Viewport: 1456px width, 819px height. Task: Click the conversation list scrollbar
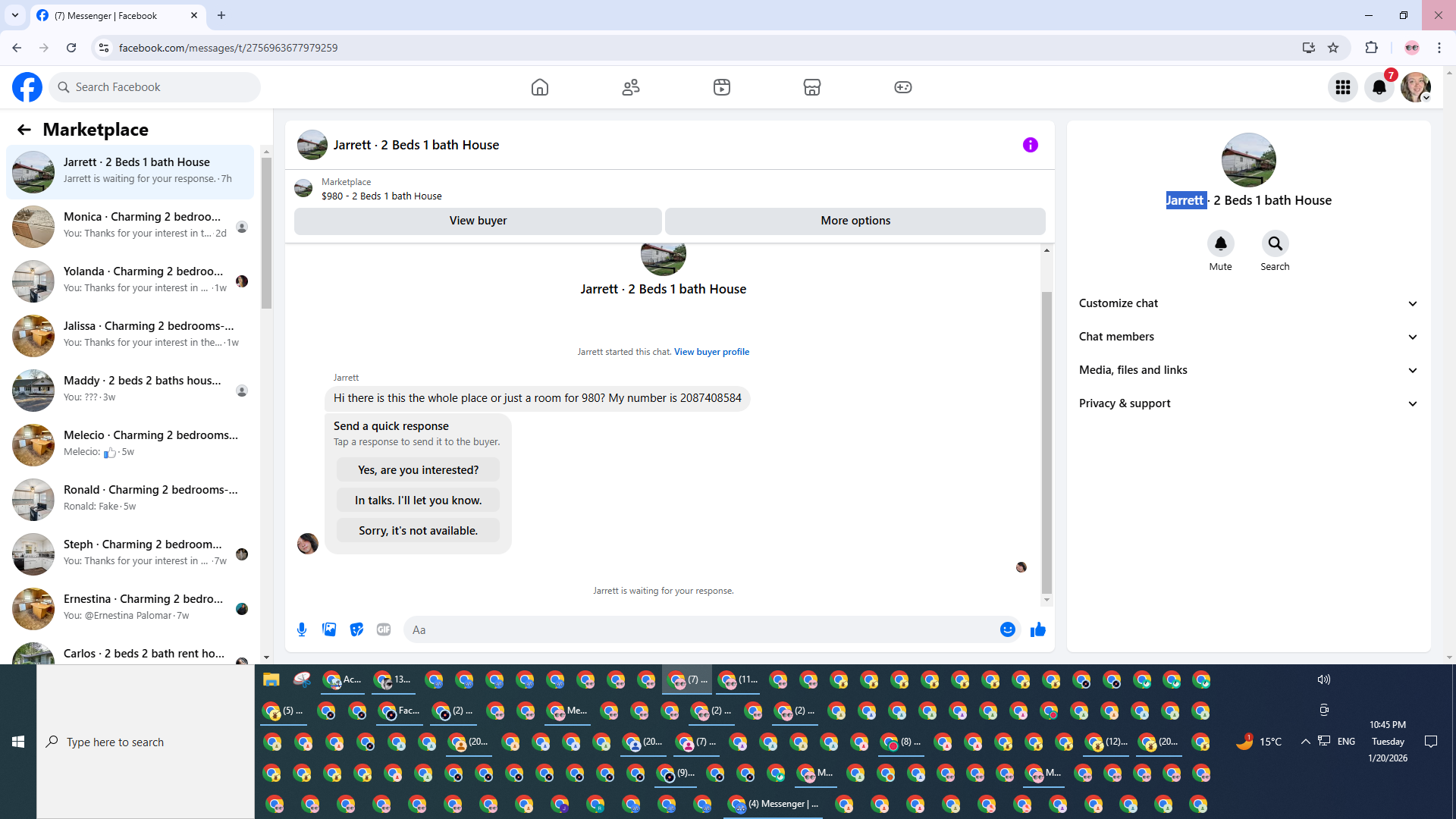(266, 234)
